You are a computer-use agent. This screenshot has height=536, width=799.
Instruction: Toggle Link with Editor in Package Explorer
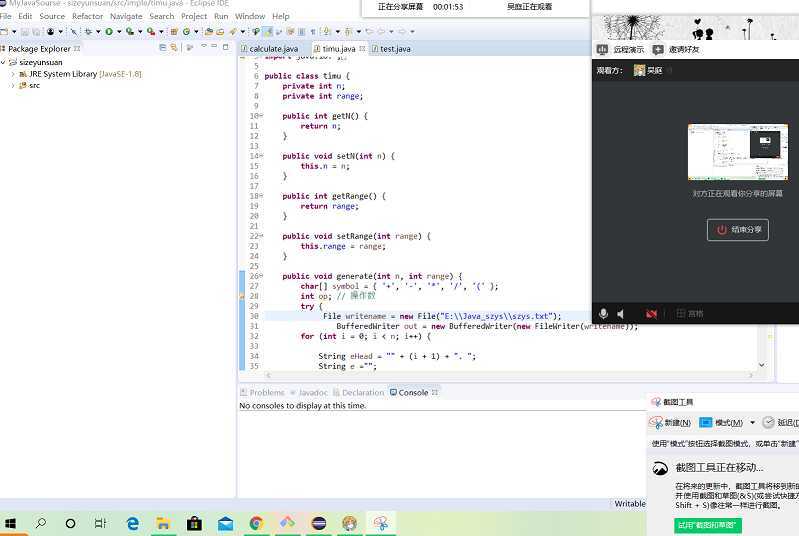point(174,48)
